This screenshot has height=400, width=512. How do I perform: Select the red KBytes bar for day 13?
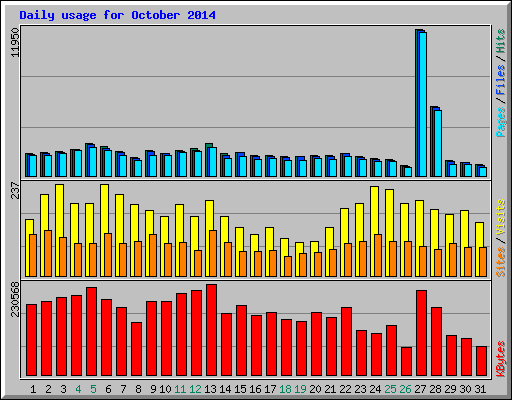211,330
